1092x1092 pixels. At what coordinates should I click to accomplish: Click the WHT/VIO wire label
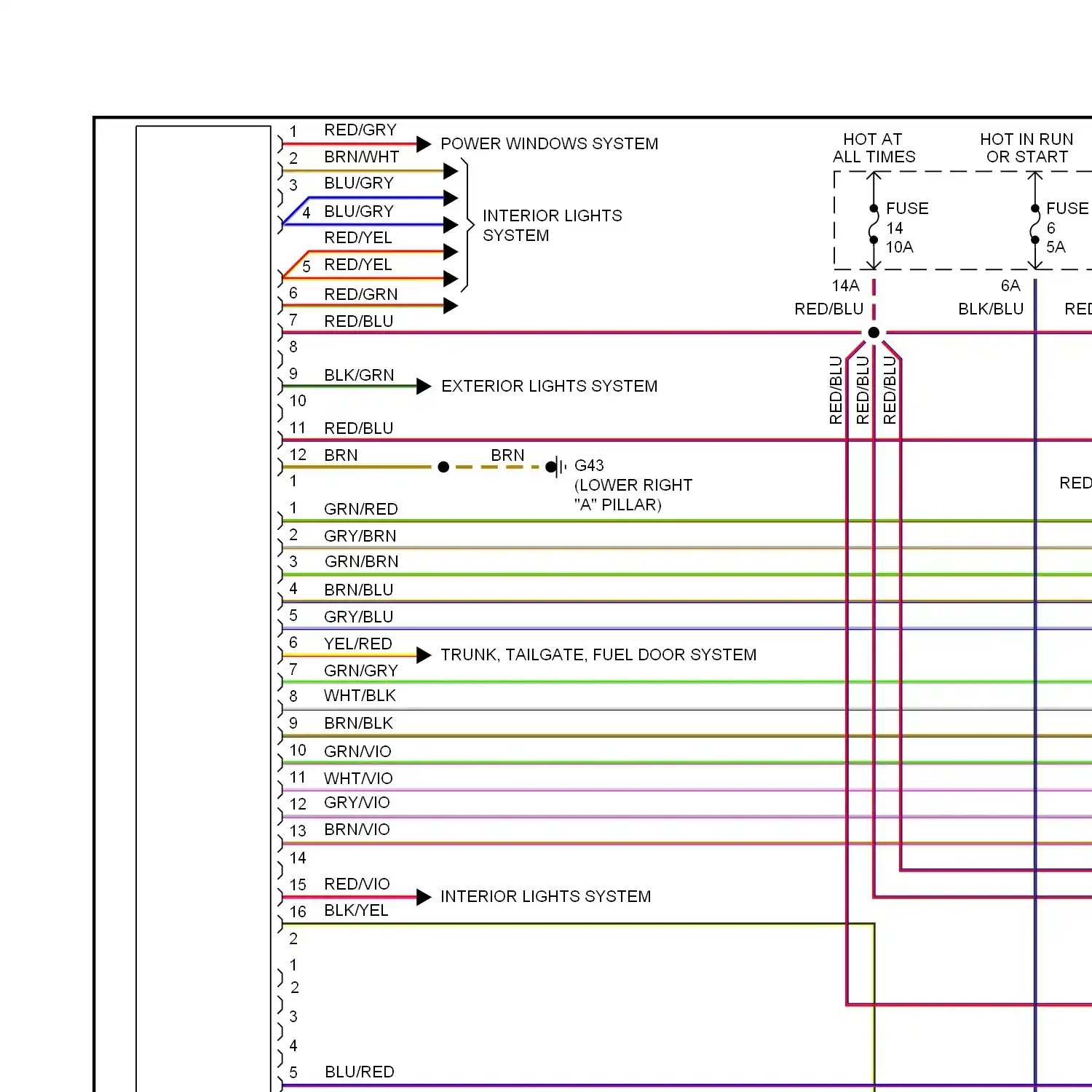[x=358, y=778]
